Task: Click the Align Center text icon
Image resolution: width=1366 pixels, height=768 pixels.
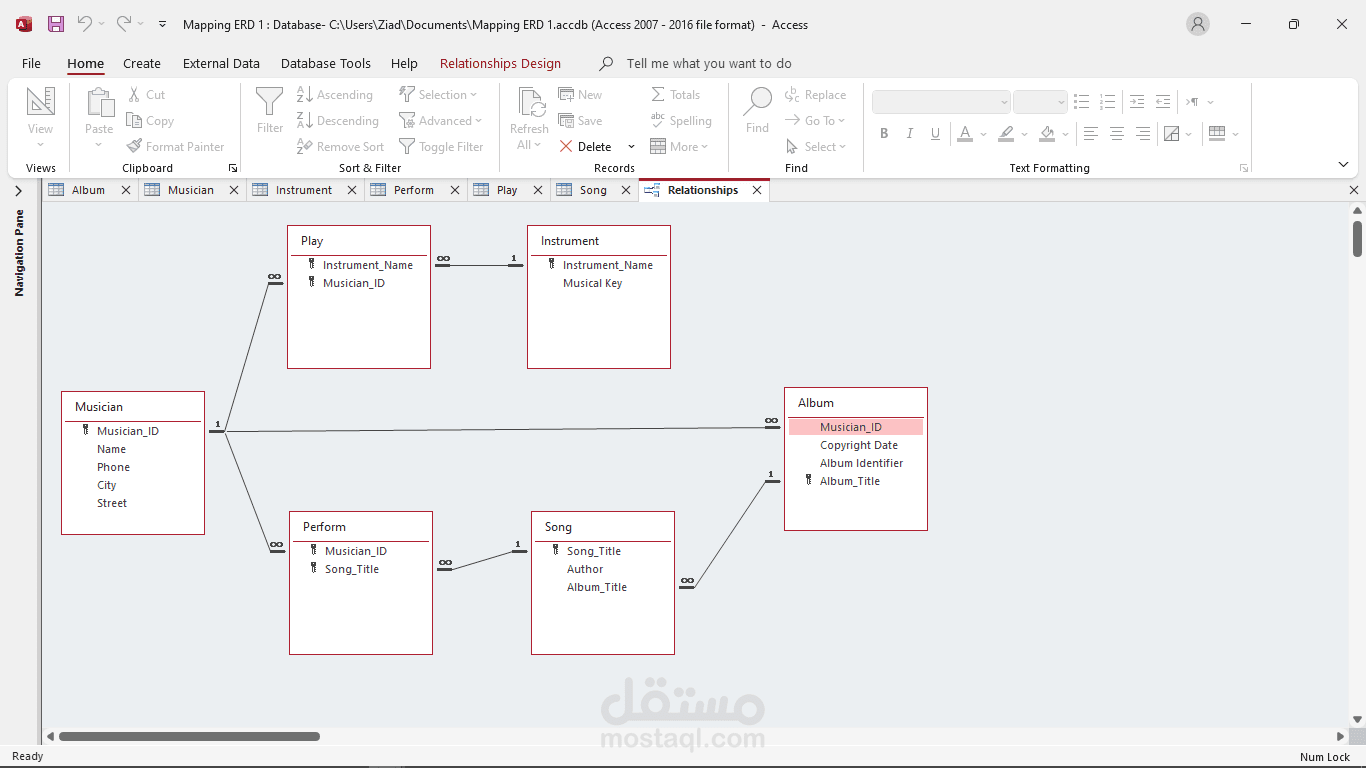Action: (x=1116, y=133)
